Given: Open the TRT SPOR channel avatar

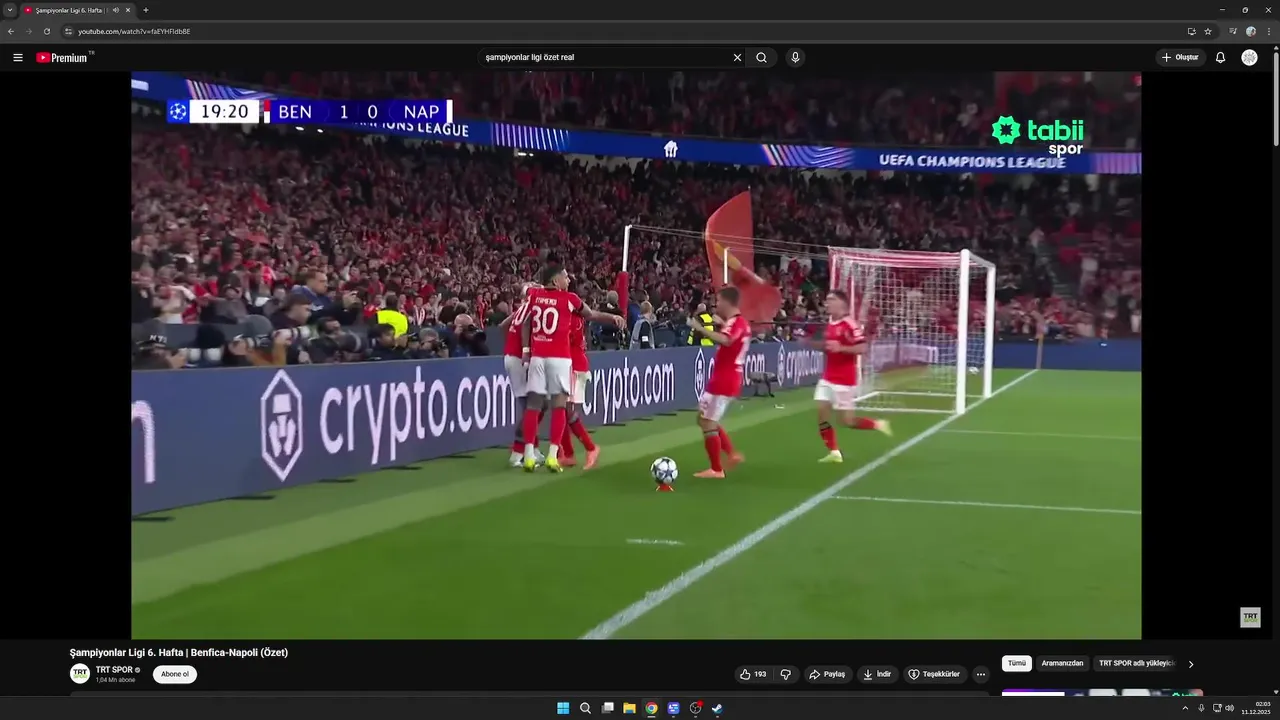Looking at the screenshot, I should pyautogui.click(x=80, y=674).
